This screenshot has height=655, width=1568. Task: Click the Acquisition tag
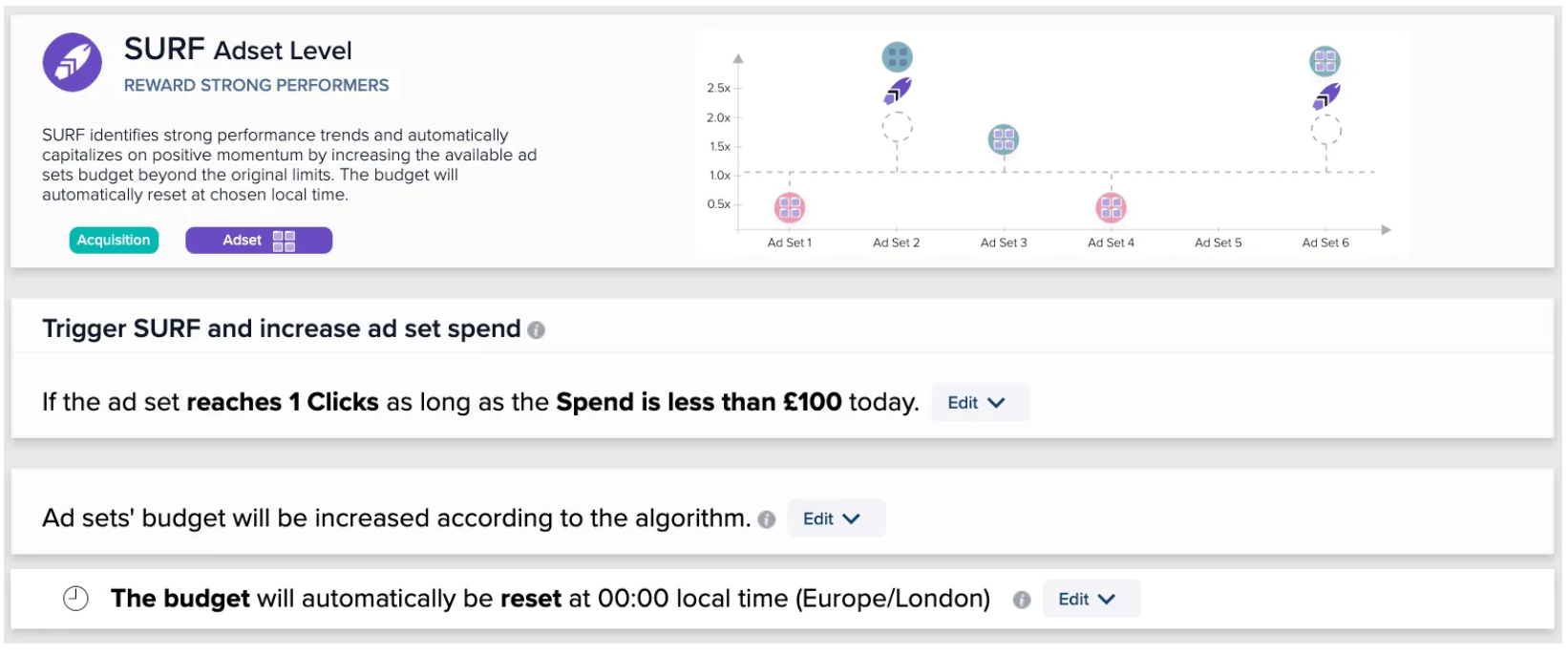[x=114, y=241]
